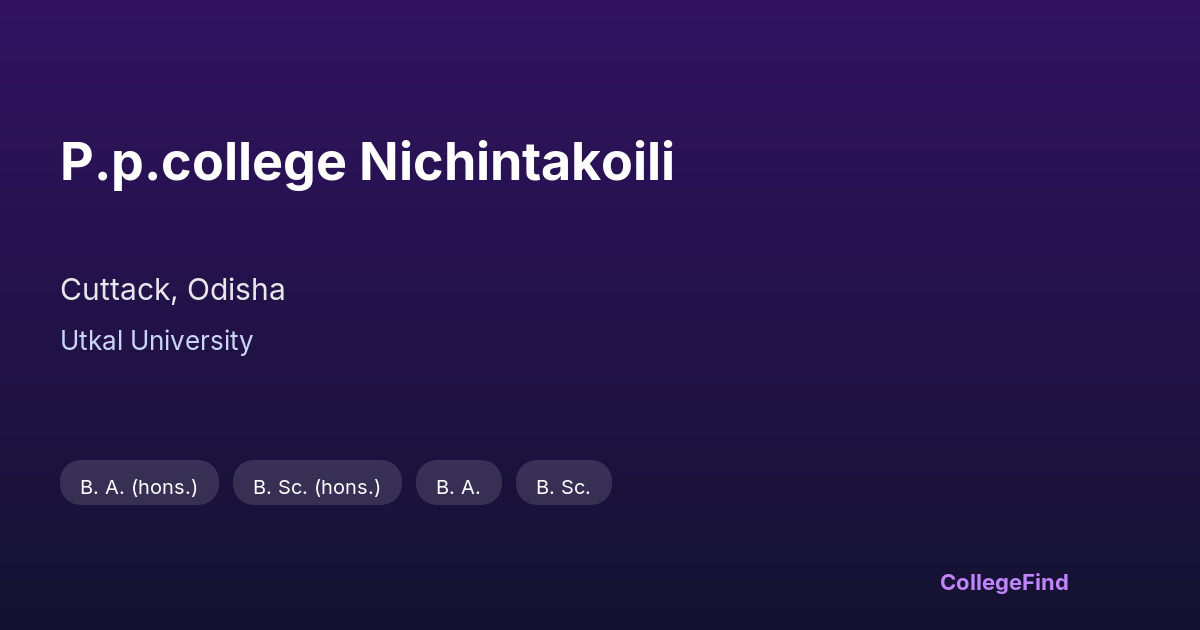Click the CollegeFind brand logo
Image resolution: width=1200 pixels, height=630 pixels.
coord(1003,582)
